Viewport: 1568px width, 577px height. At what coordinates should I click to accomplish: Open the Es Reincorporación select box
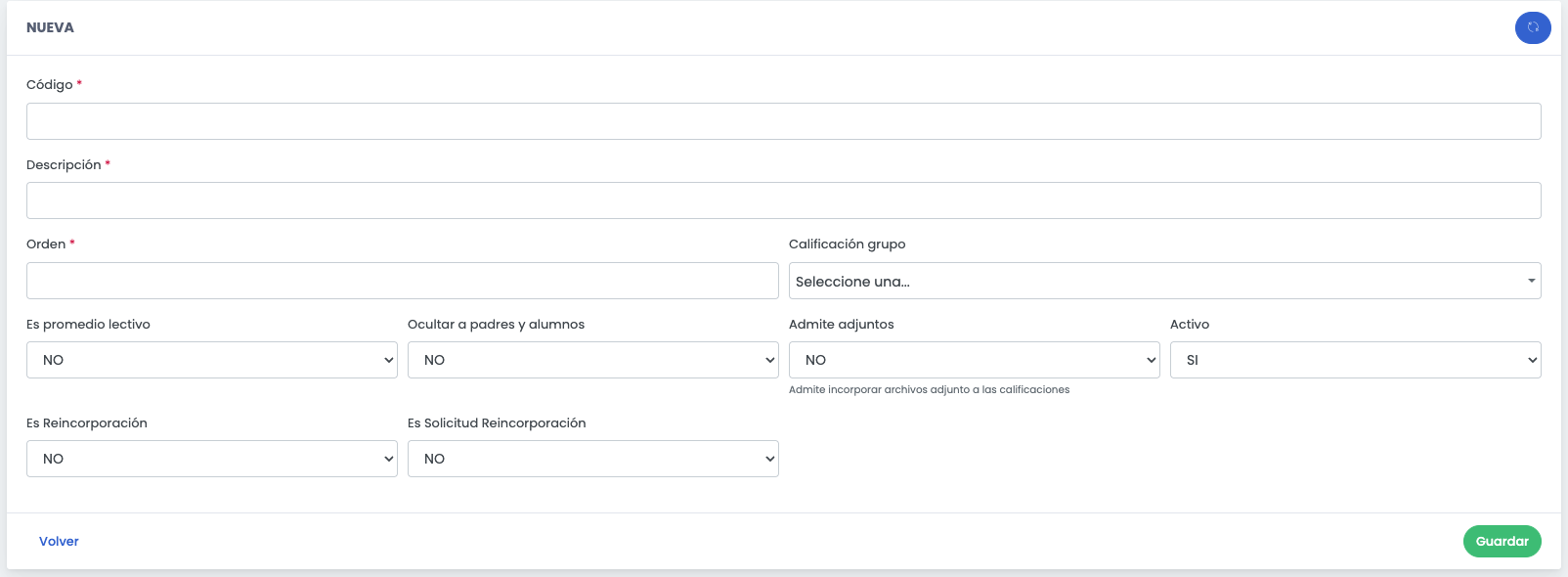[x=211, y=459]
